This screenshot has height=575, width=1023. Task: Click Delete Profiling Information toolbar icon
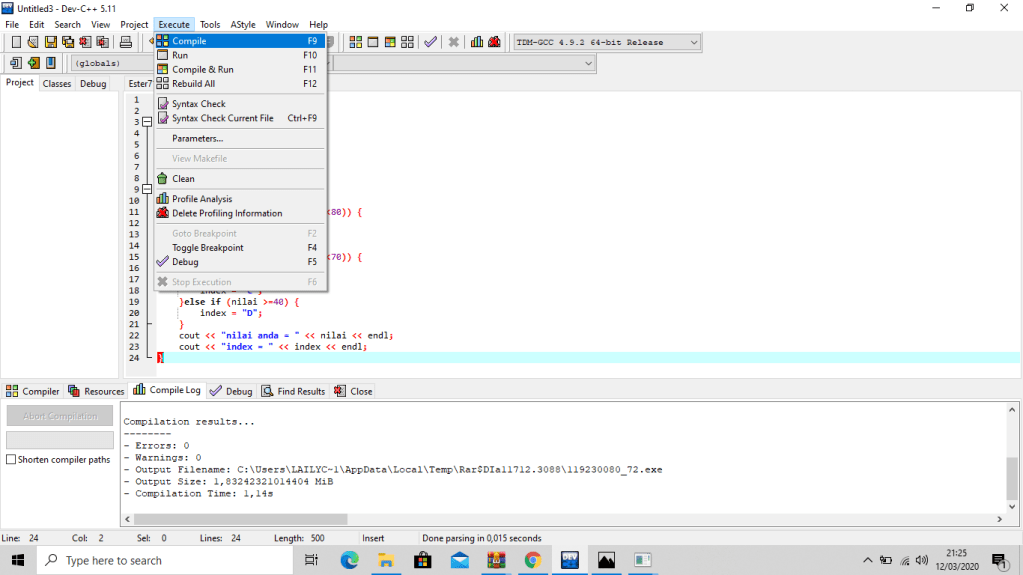(x=494, y=42)
